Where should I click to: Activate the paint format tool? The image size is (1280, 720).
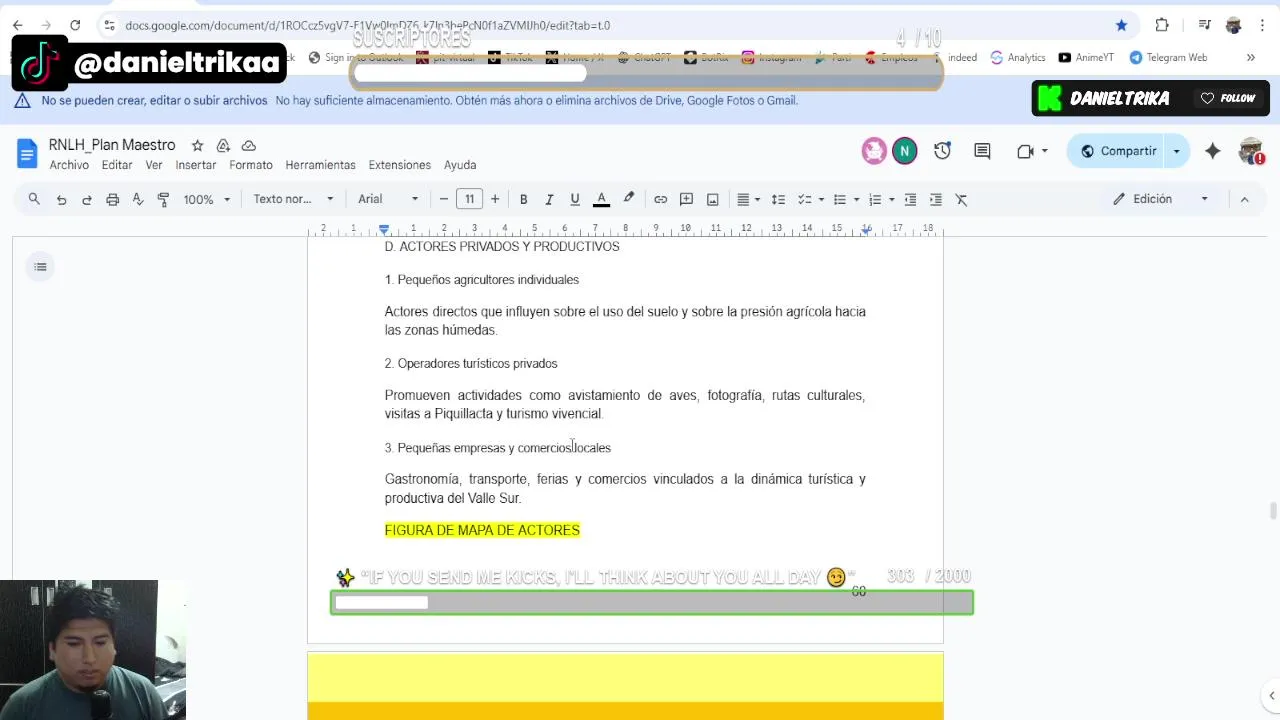[163, 199]
